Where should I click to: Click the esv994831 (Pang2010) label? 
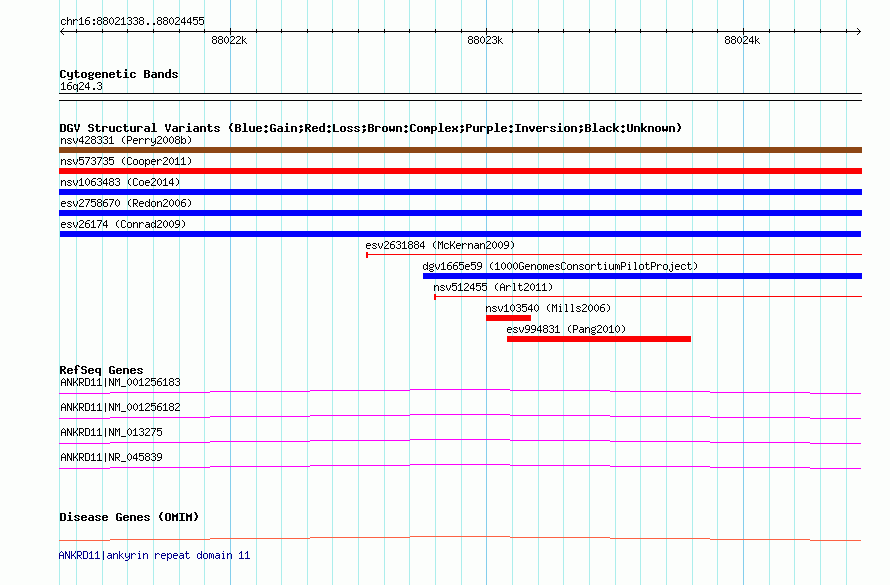coord(566,329)
